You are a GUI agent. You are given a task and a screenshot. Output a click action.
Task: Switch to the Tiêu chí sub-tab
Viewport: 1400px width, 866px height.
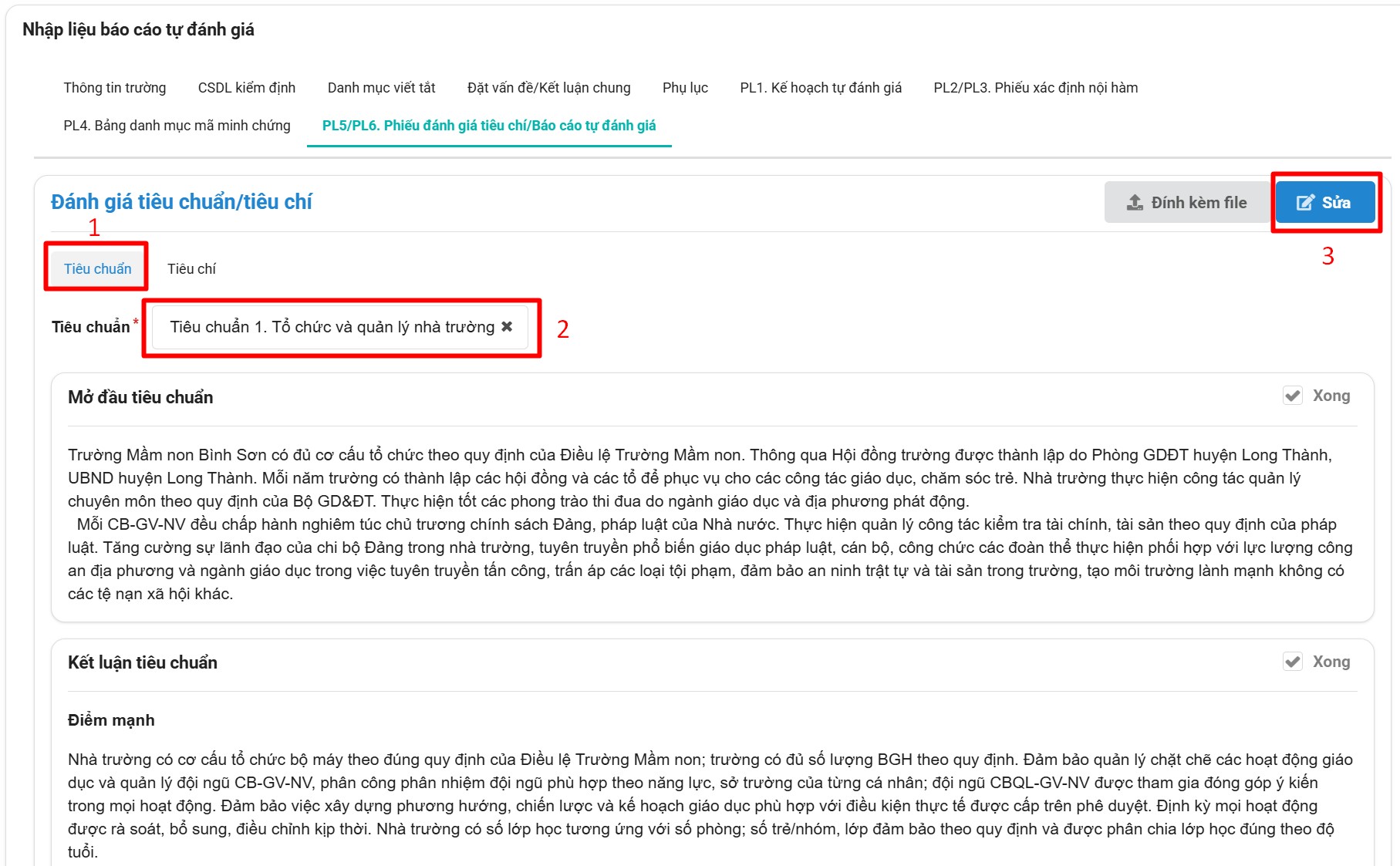click(191, 269)
